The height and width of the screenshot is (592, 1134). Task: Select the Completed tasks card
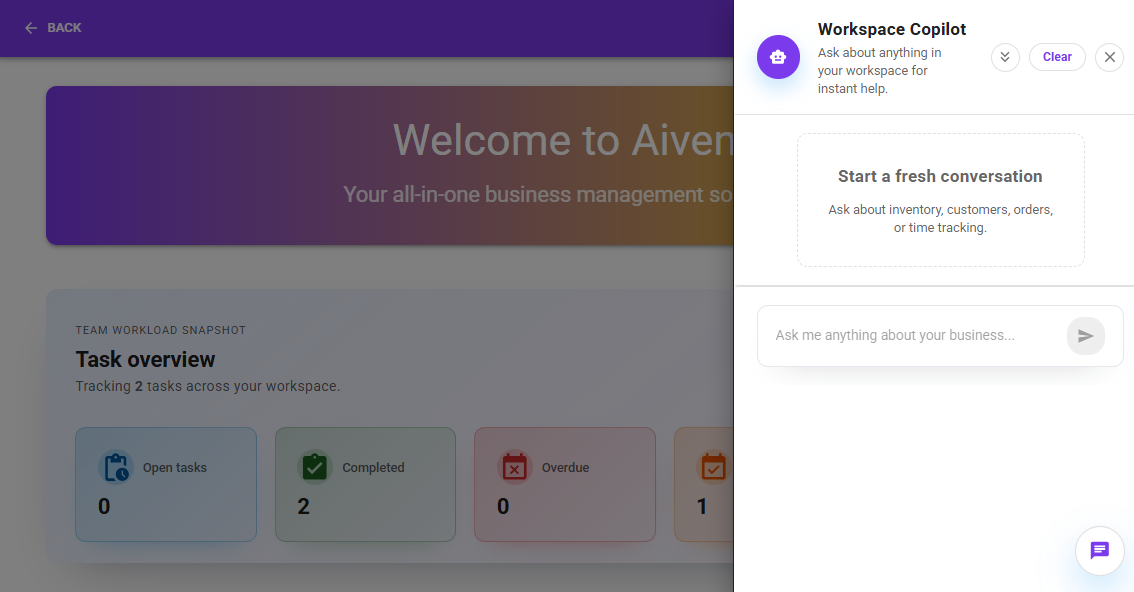coord(365,485)
